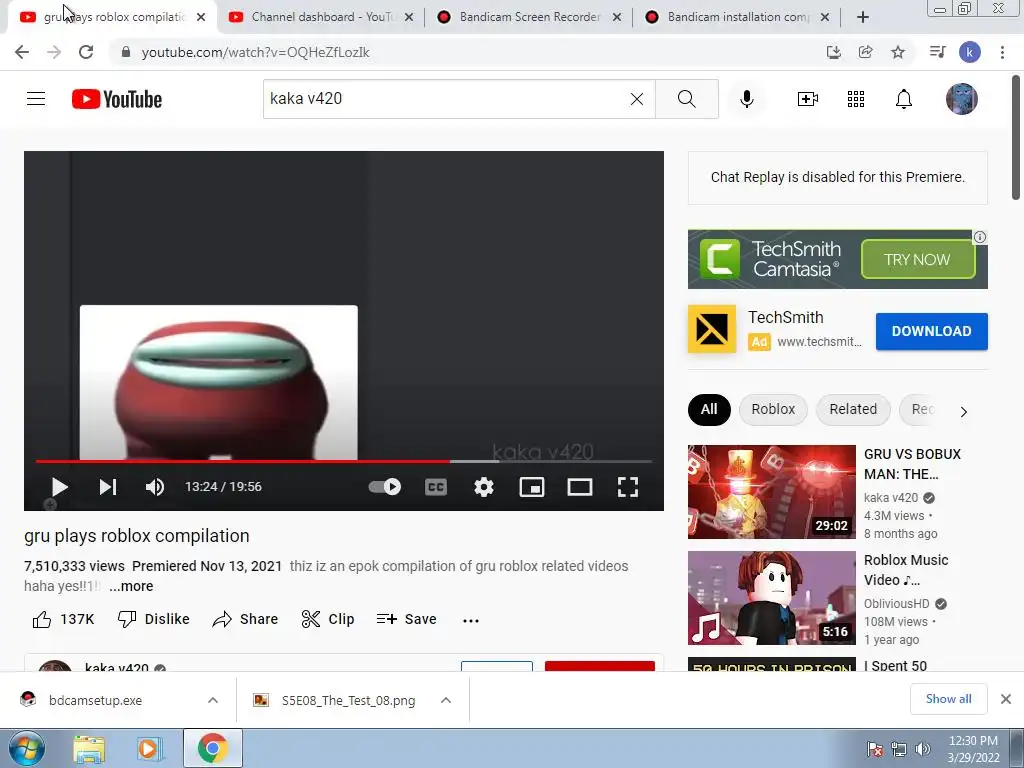Open the YouTube hamburger guide menu
This screenshot has width=1024, height=768.
click(36, 99)
